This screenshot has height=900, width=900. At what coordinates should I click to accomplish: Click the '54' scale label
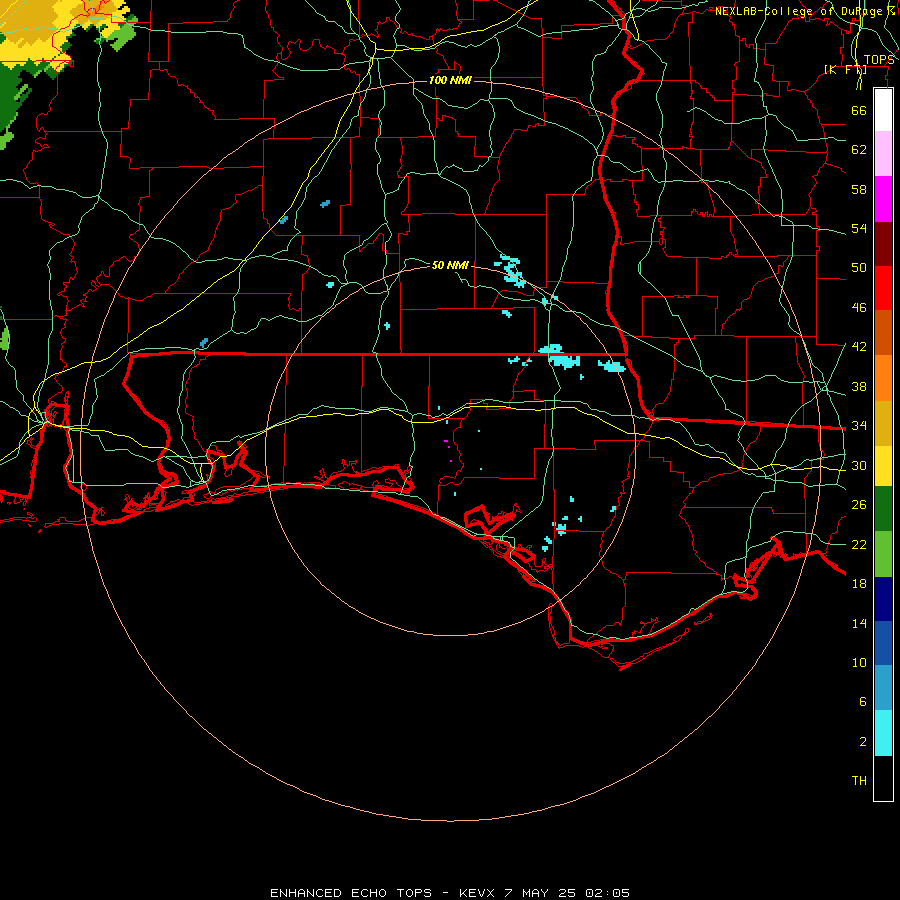click(x=859, y=228)
